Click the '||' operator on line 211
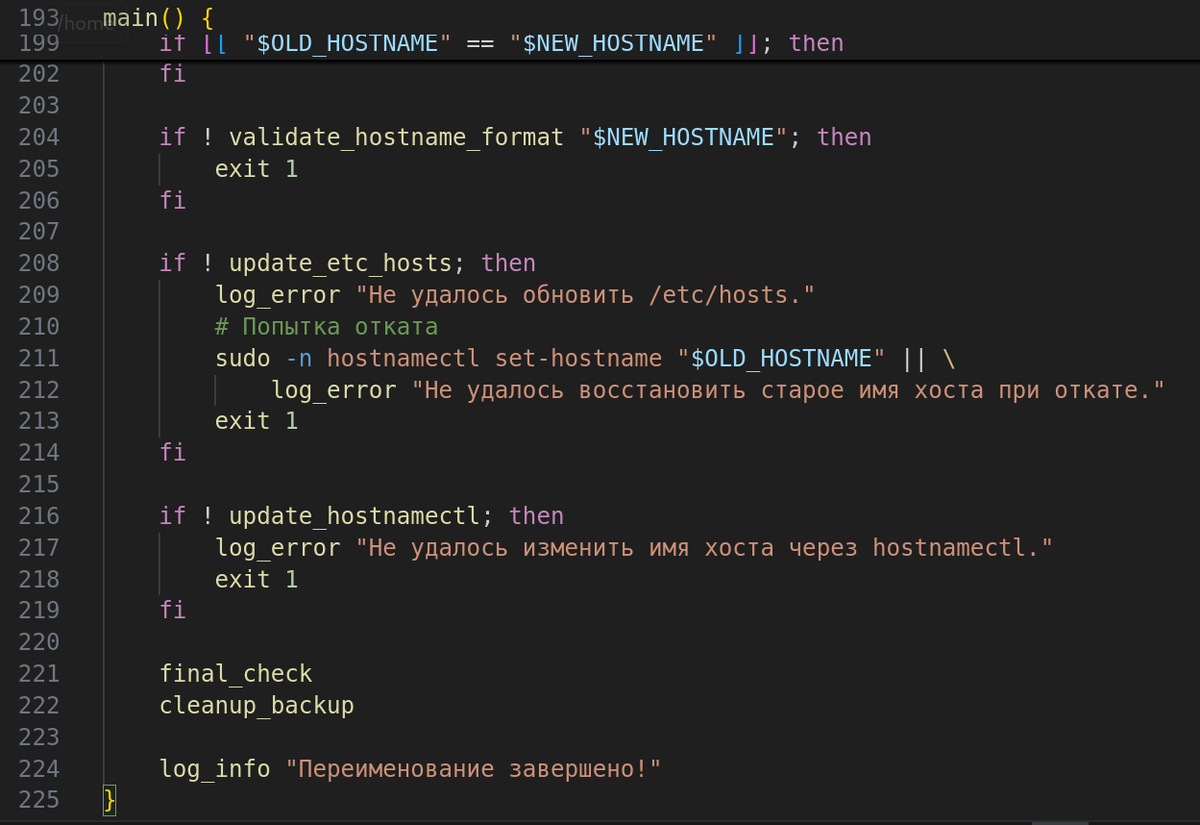The image size is (1200, 825). 915,358
